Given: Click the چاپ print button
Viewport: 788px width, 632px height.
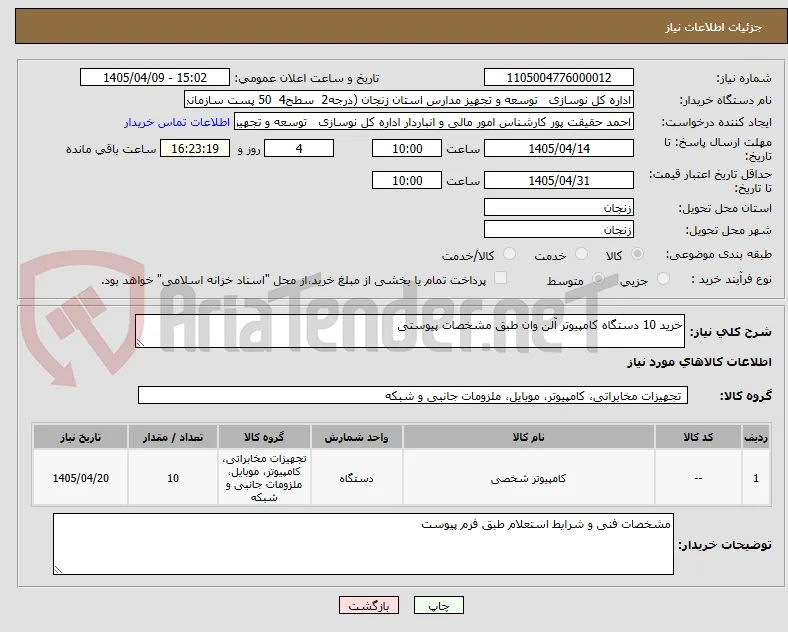Looking at the screenshot, I should [x=439, y=606].
